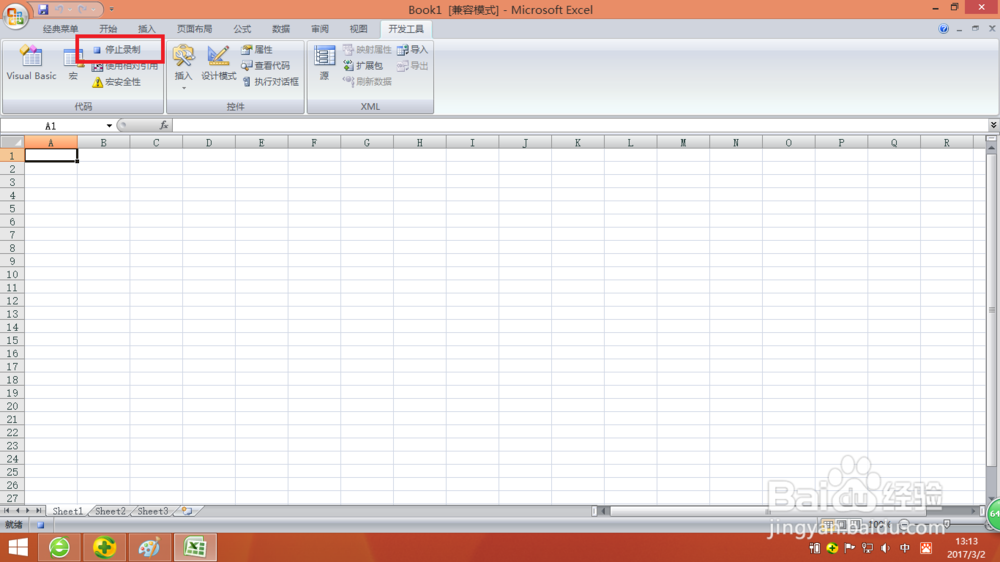Click 扩展包 expansion packs

(x=363, y=66)
